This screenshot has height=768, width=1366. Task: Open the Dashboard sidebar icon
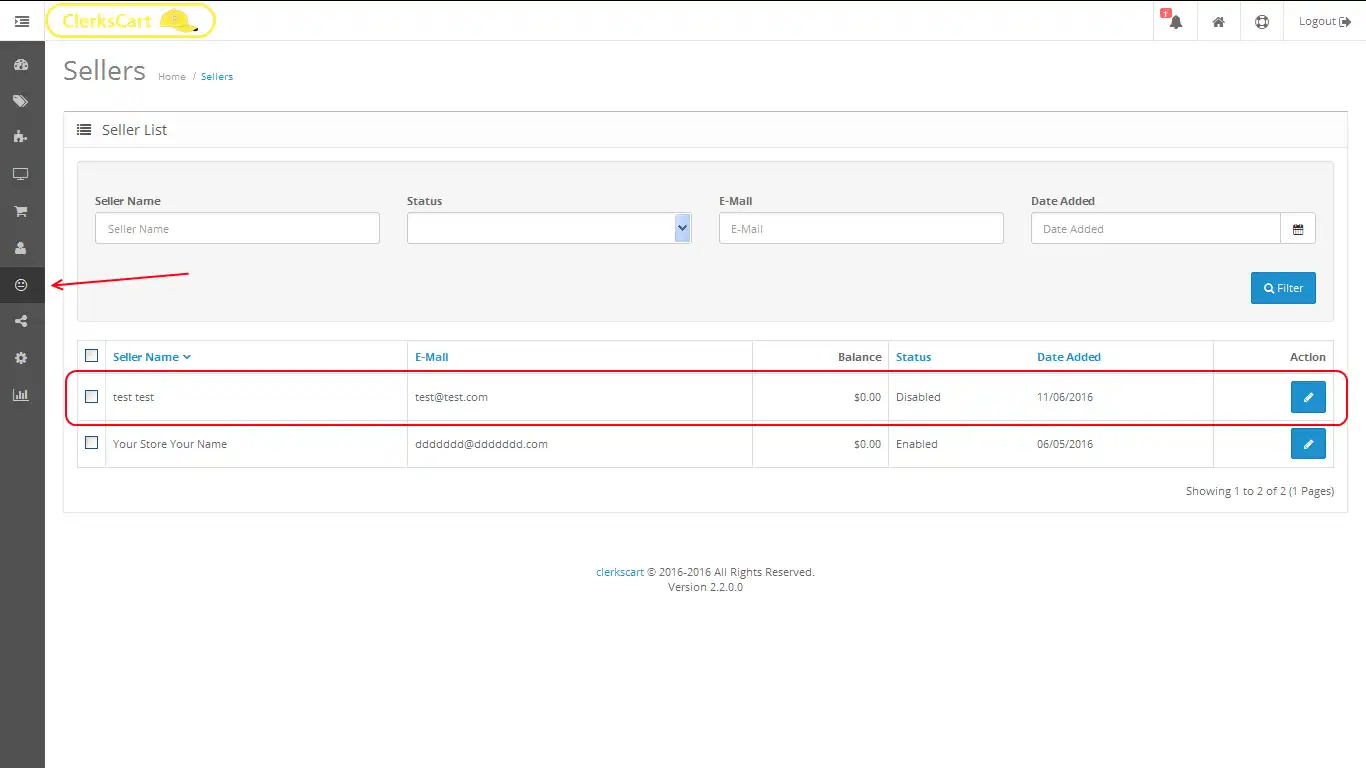coord(21,65)
